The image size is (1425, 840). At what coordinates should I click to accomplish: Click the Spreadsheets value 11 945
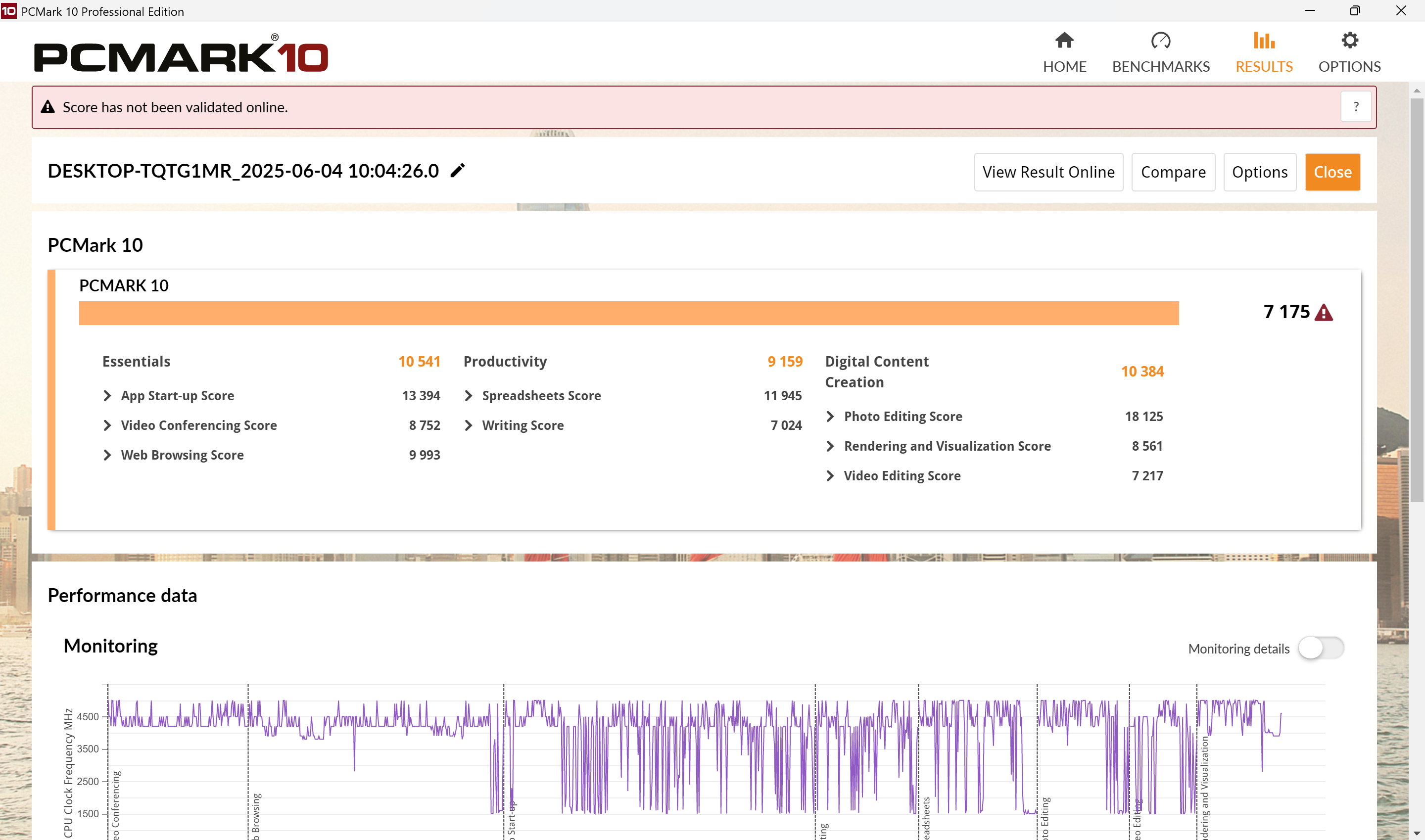click(782, 396)
